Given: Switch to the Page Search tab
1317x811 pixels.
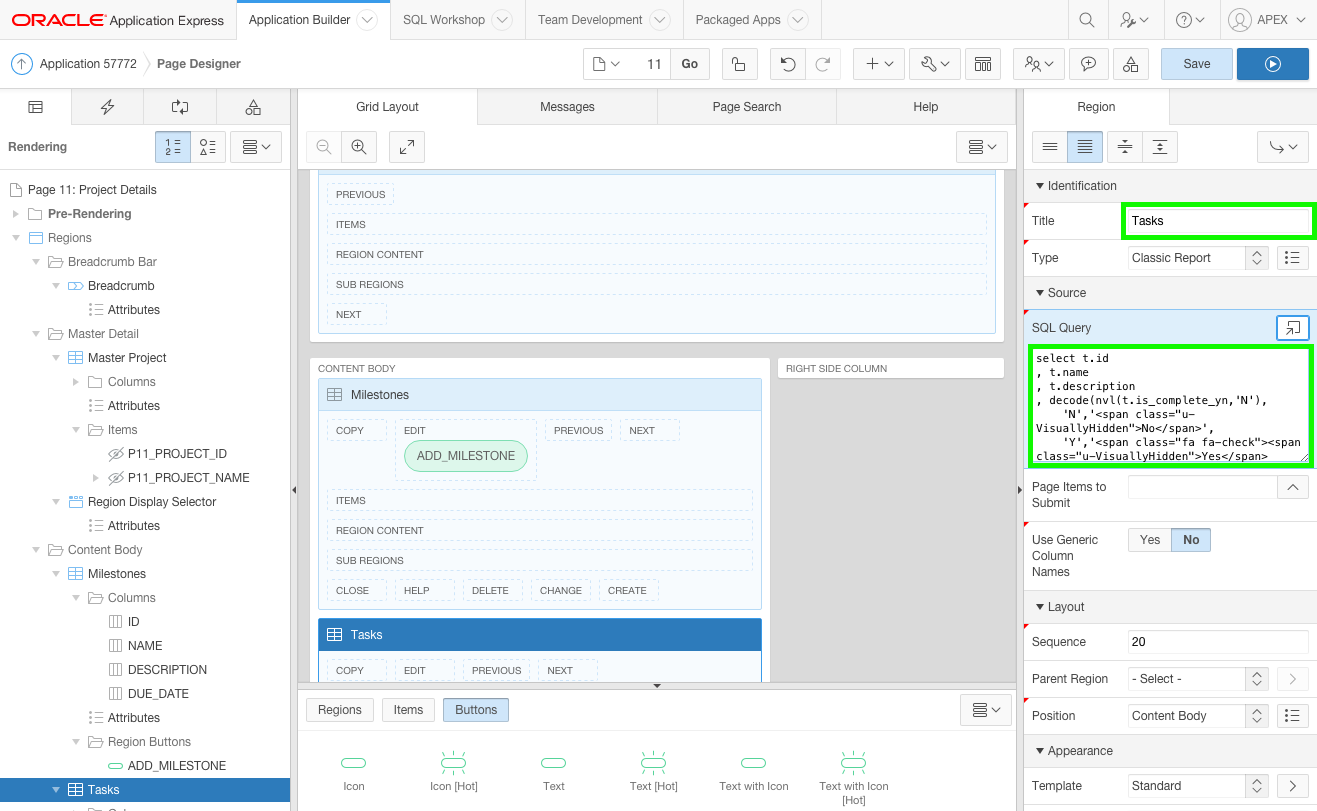Looking at the screenshot, I should [x=746, y=107].
